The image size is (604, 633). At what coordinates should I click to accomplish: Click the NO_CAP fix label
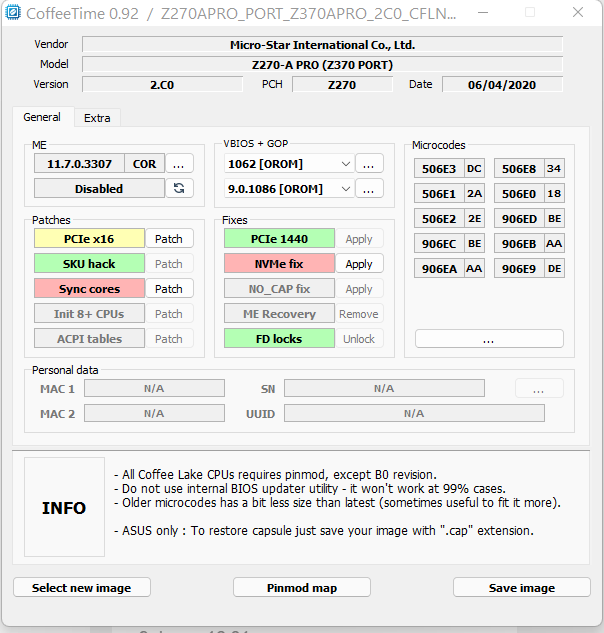point(279,289)
